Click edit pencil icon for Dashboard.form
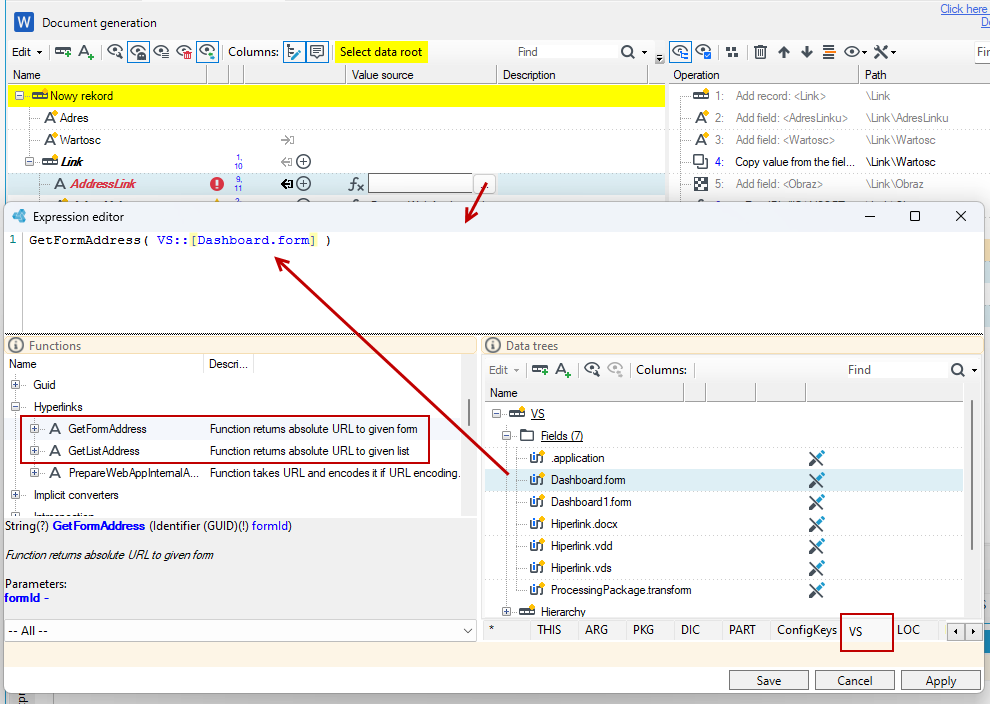990x704 pixels. pyautogui.click(x=816, y=480)
